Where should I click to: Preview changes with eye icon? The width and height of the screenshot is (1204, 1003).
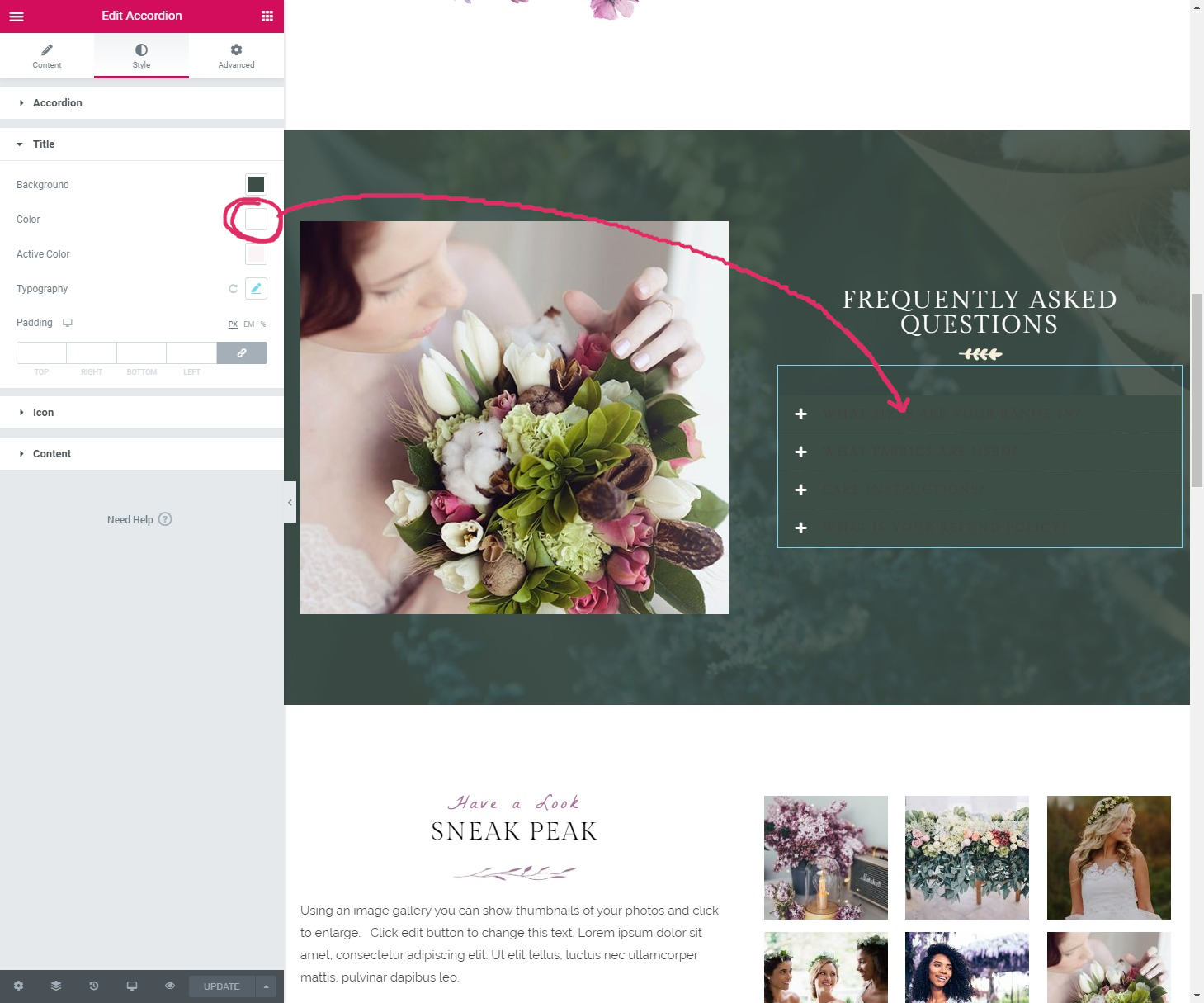pyautogui.click(x=170, y=986)
